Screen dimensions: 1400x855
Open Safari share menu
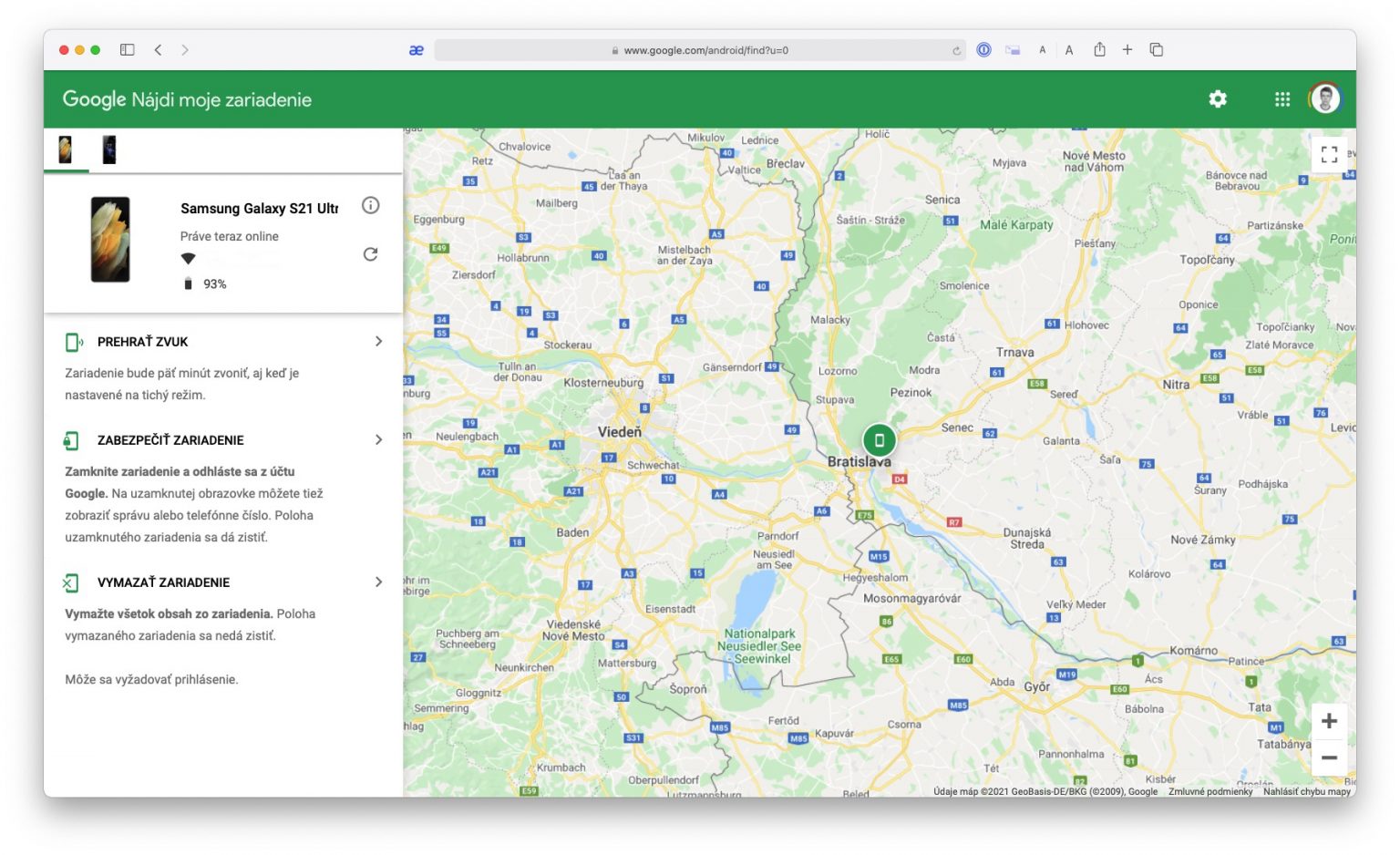point(1100,49)
